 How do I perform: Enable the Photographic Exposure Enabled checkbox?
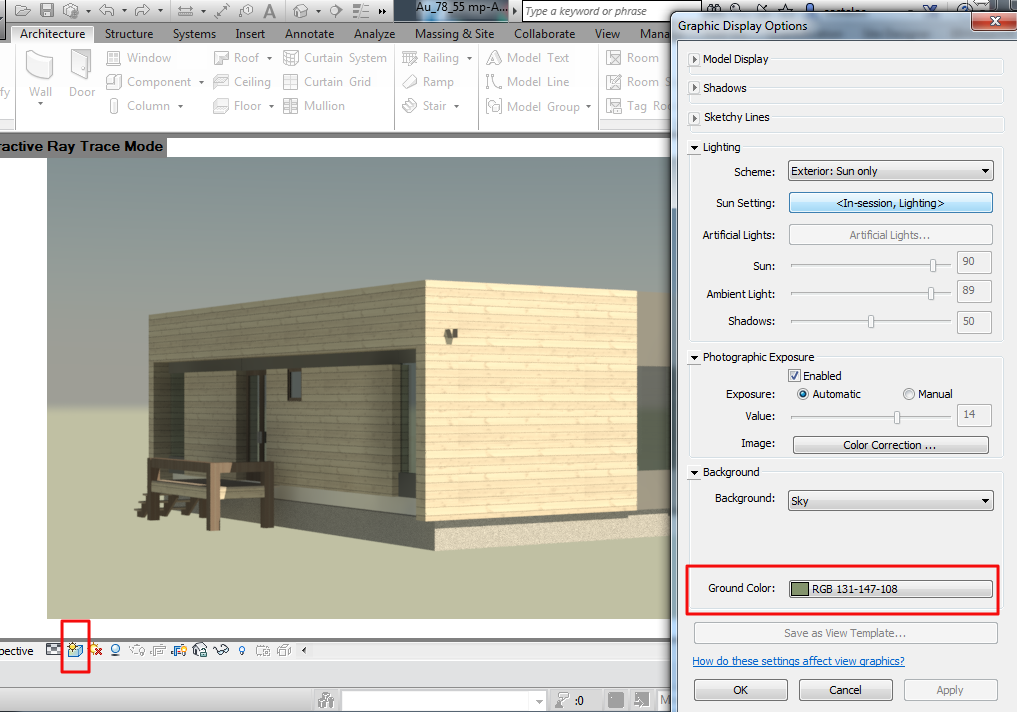793,375
